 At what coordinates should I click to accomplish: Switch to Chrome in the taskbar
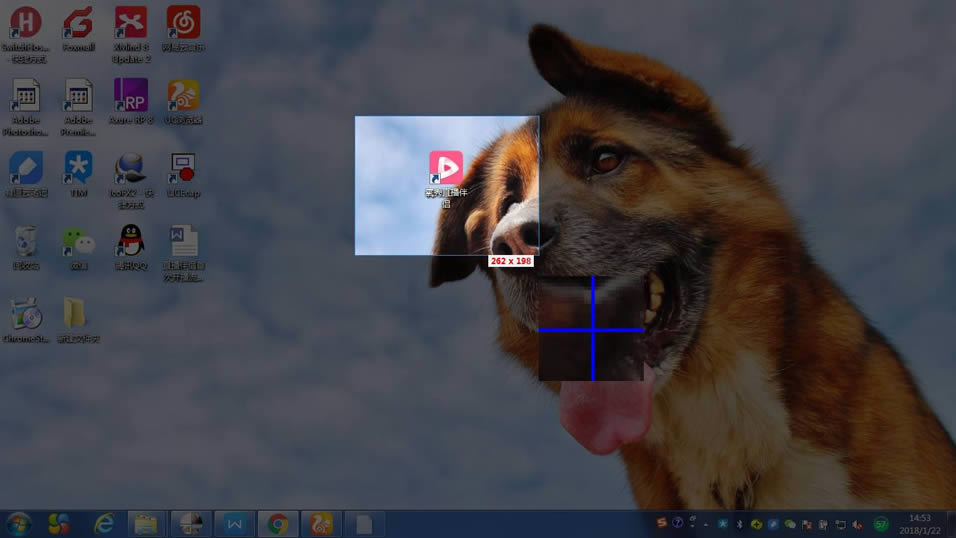click(277, 523)
